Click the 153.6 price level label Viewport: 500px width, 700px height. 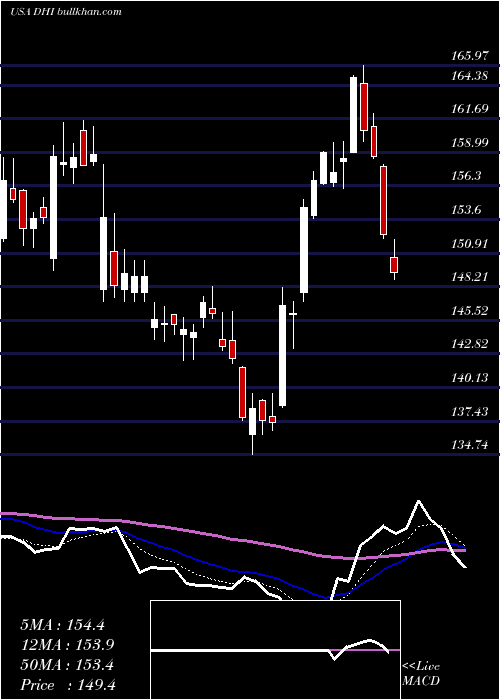[x=466, y=210]
